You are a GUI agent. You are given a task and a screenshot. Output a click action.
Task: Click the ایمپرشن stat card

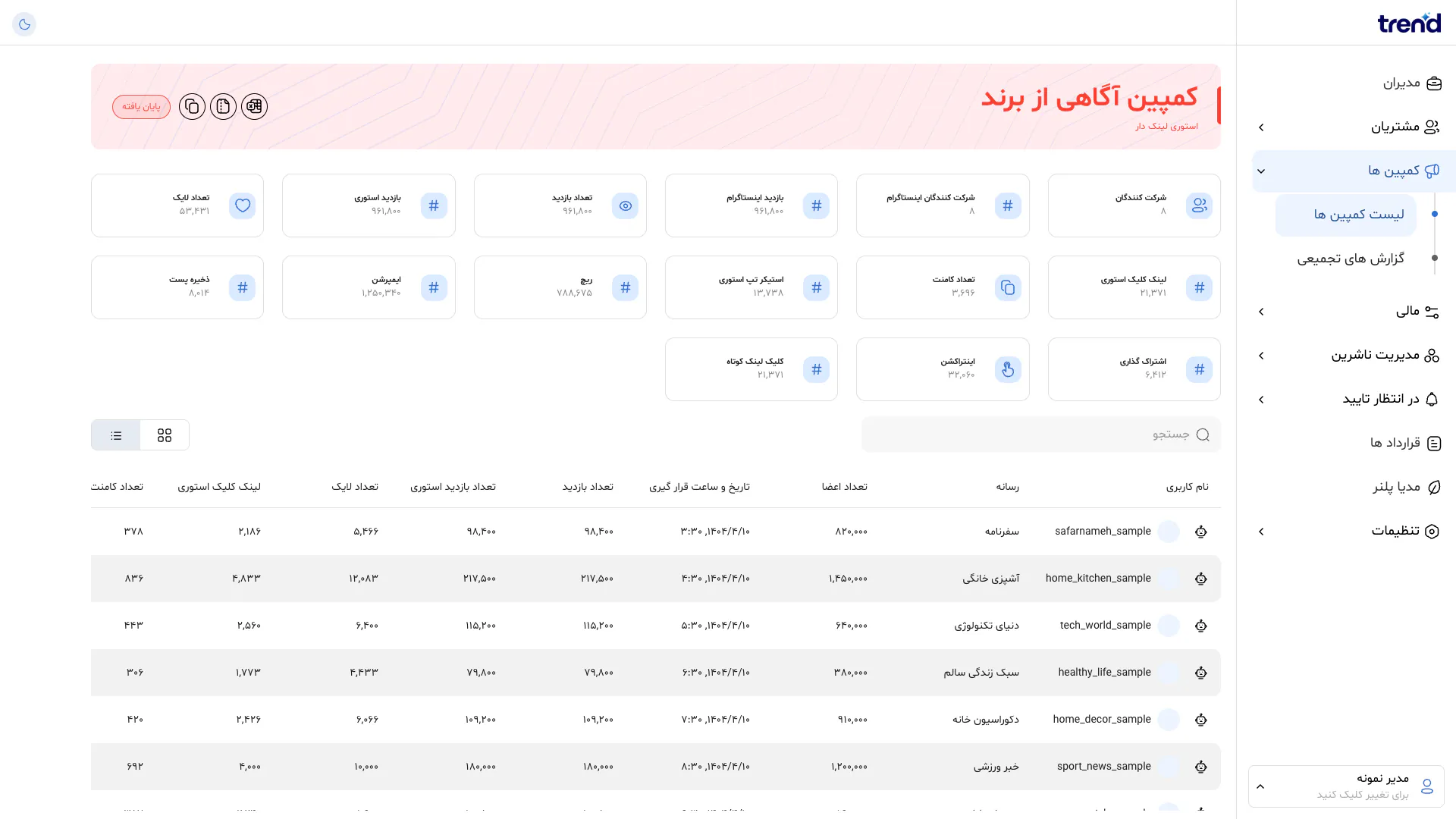point(369,287)
